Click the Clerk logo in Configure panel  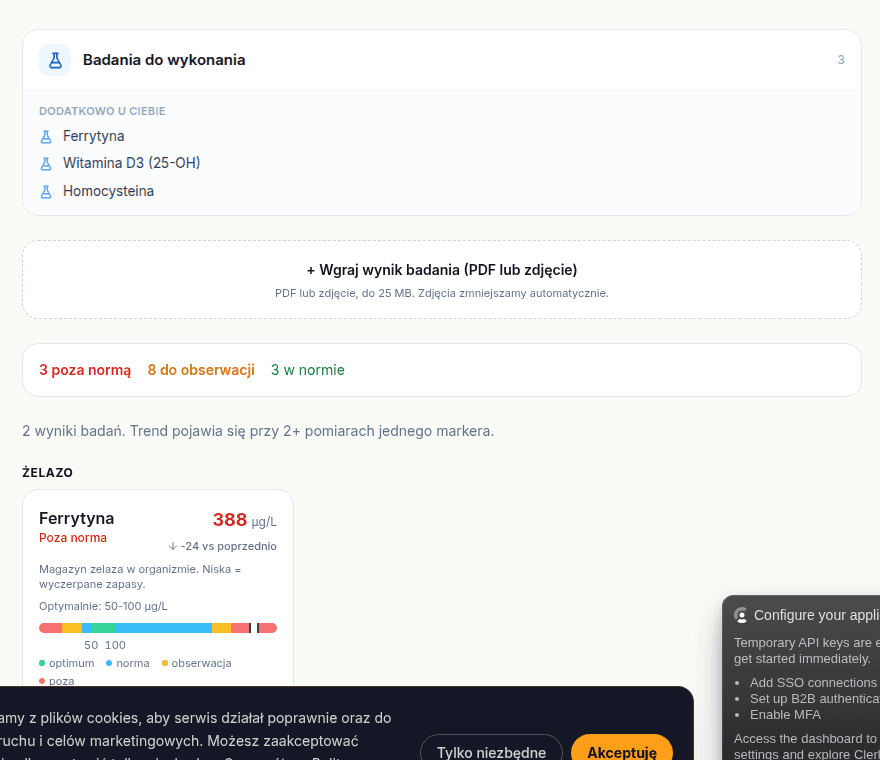click(741, 616)
